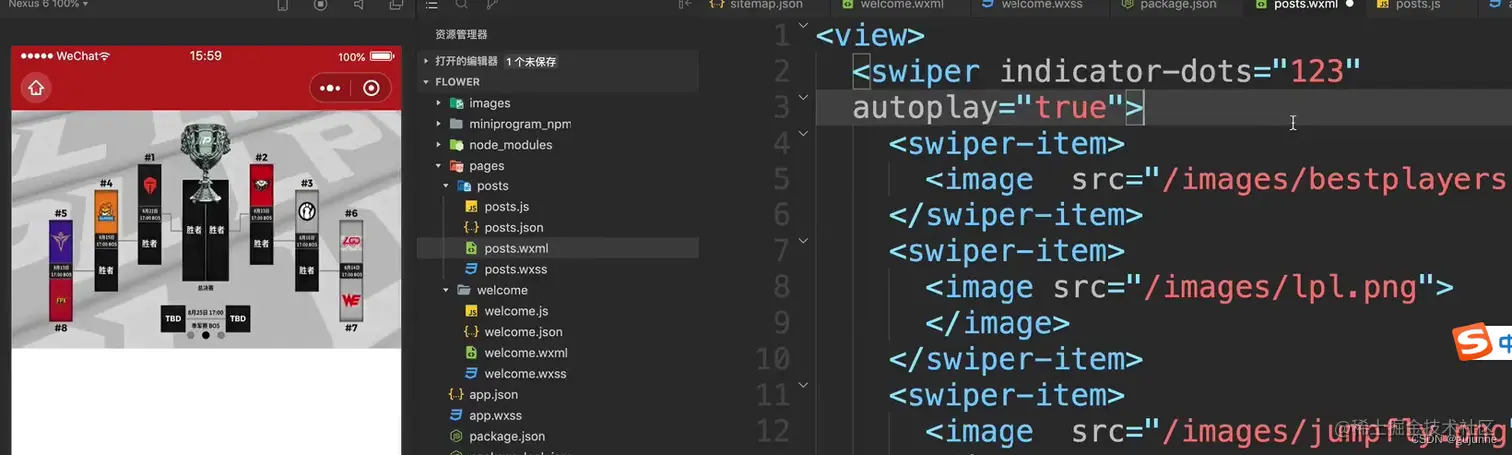Click the stop record circle icon
This screenshot has width=1512, height=455.
pyautogui.click(x=321, y=5)
